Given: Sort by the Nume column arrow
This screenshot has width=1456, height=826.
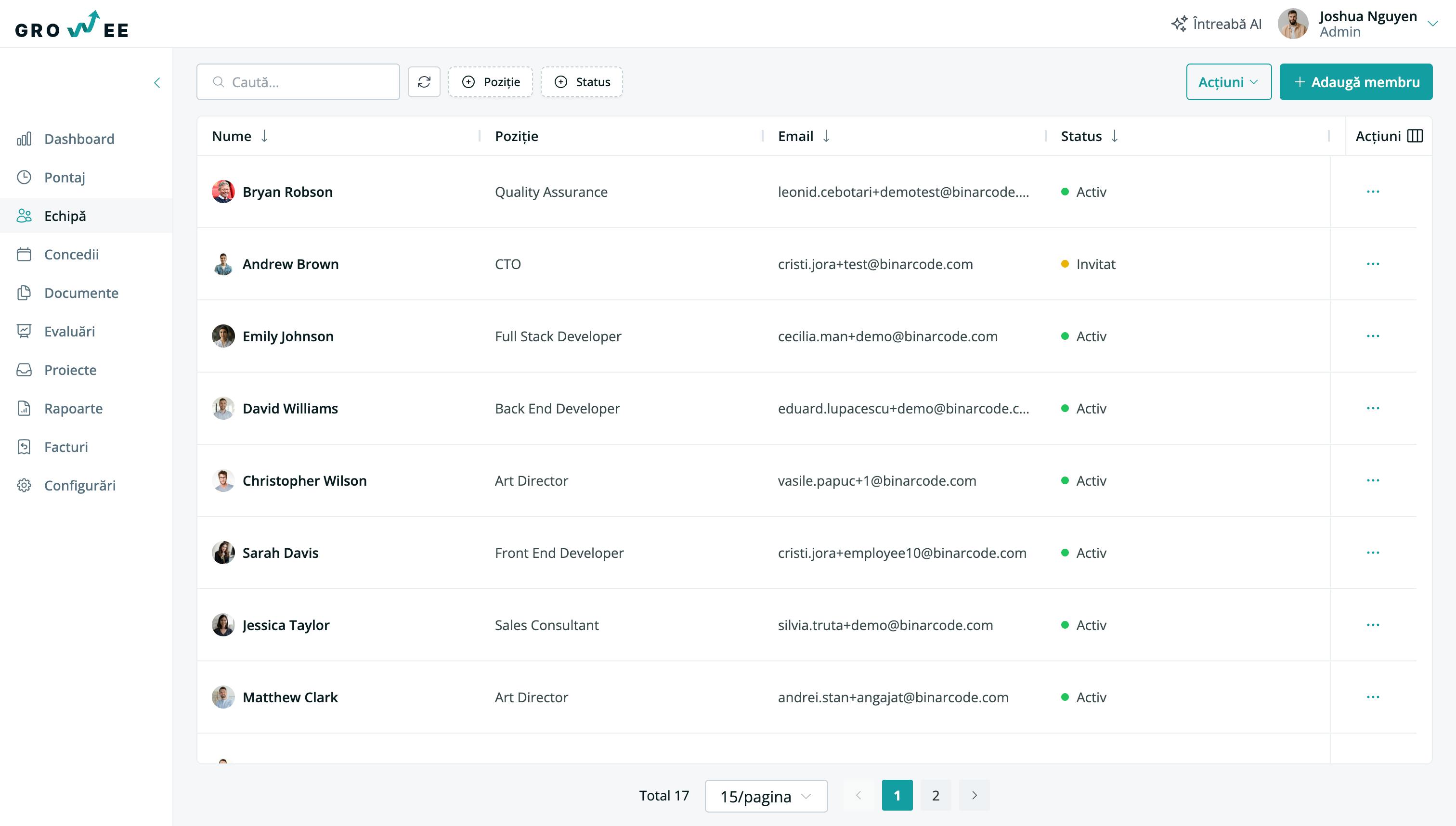Looking at the screenshot, I should coord(264,136).
